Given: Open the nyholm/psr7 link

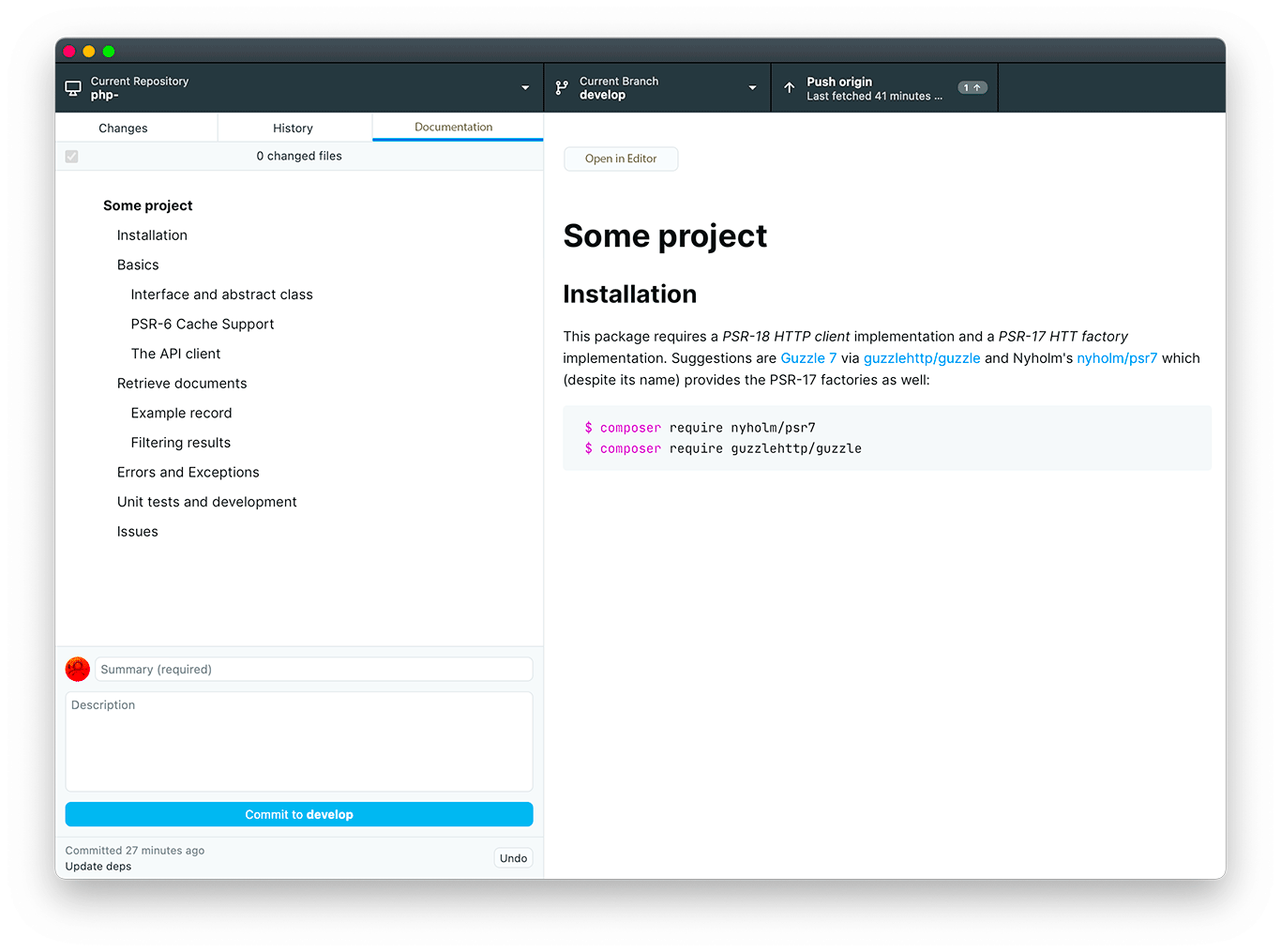Looking at the screenshot, I should click(x=1117, y=358).
